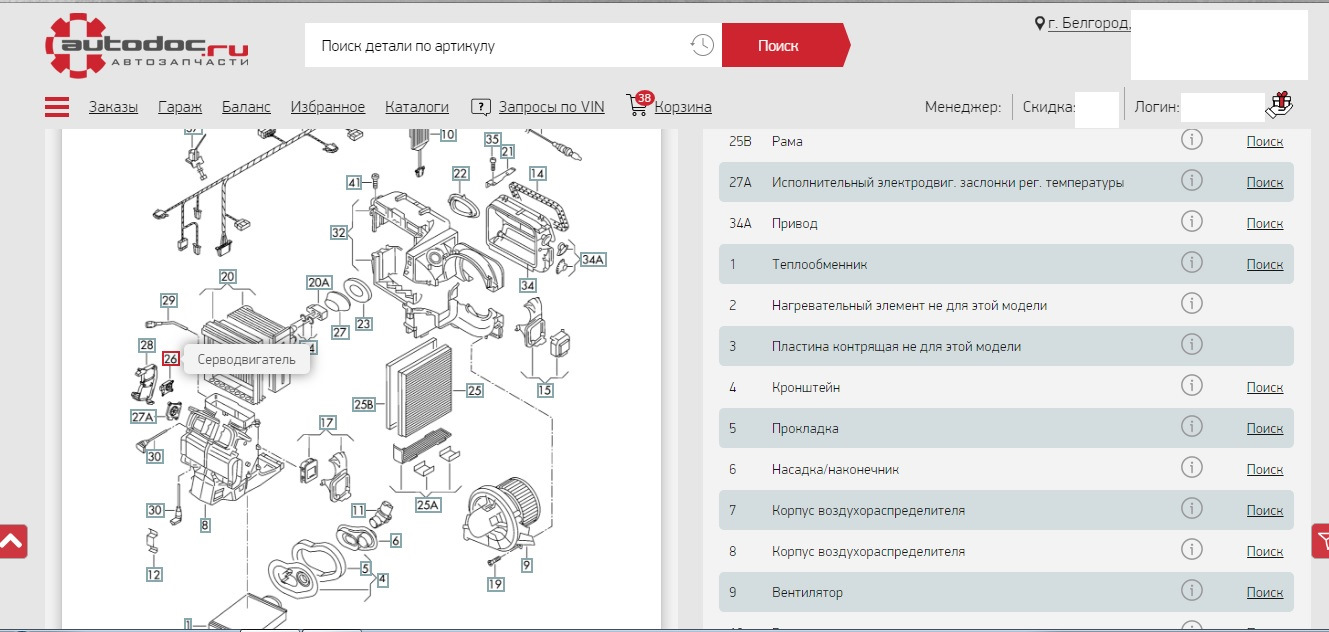
Task: Open the Избранное menu item
Action: tap(328, 107)
